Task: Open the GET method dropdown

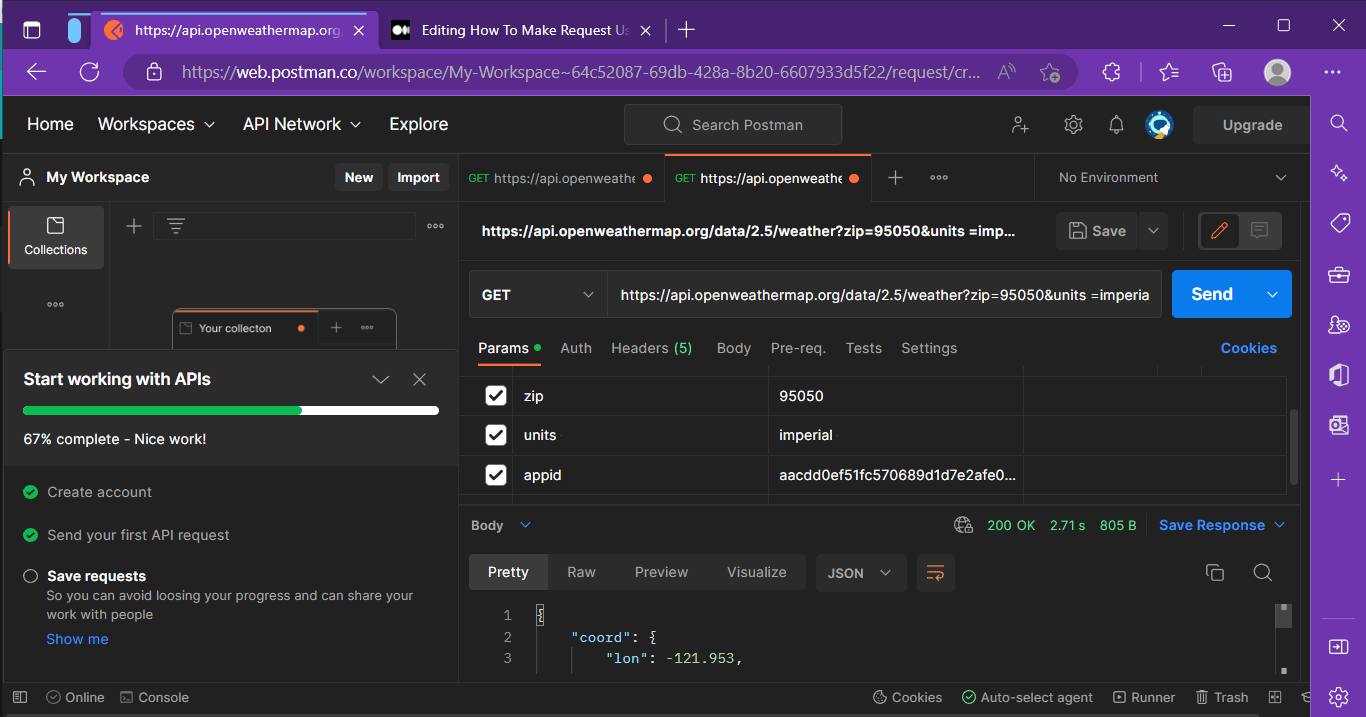Action: point(537,295)
